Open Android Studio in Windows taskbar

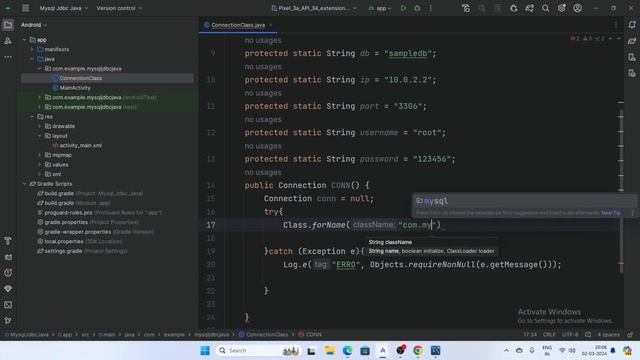382,350
